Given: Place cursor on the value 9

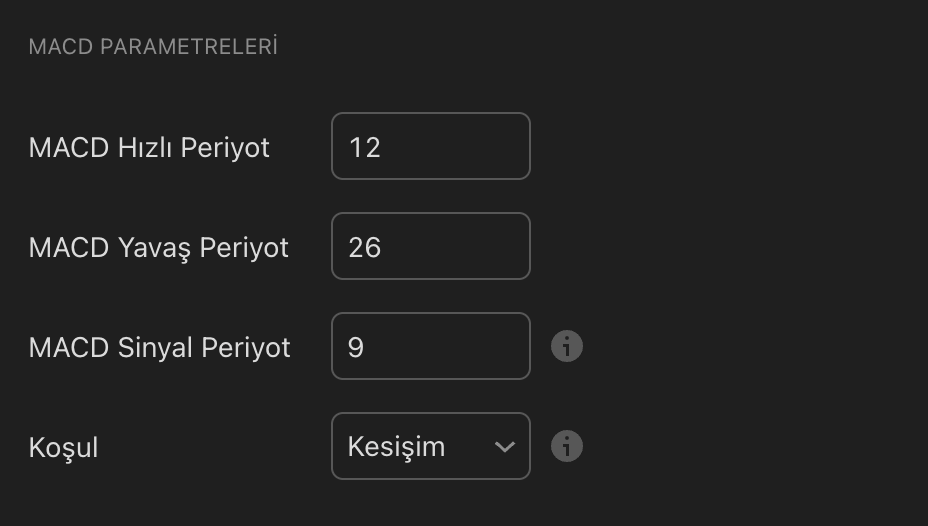Looking at the screenshot, I should tap(356, 348).
